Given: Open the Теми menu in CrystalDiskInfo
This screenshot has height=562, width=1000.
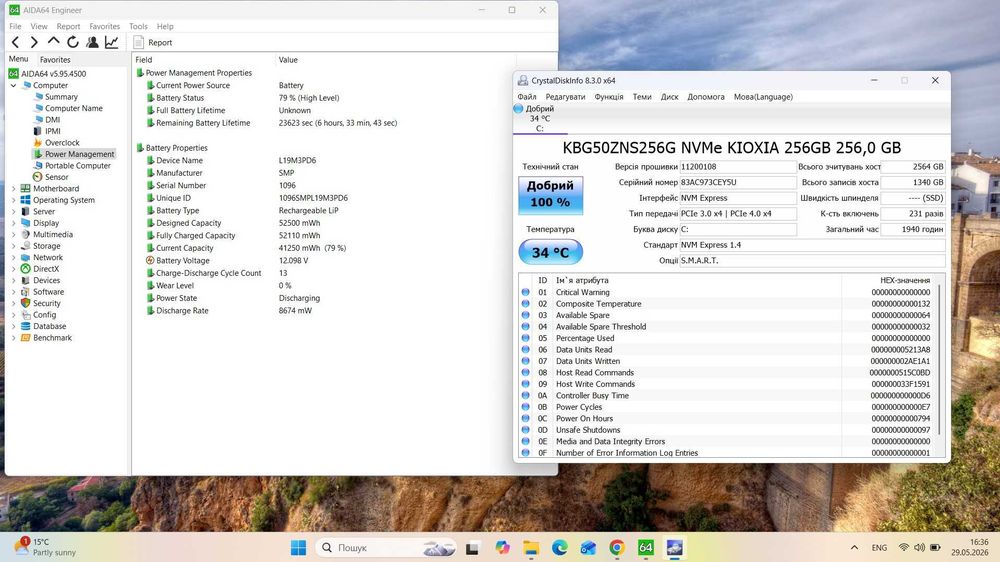Looking at the screenshot, I should pyautogui.click(x=642, y=97).
